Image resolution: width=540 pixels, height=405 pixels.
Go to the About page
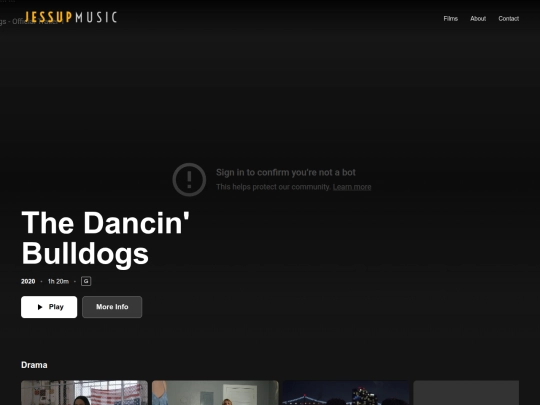pos(478,19)
